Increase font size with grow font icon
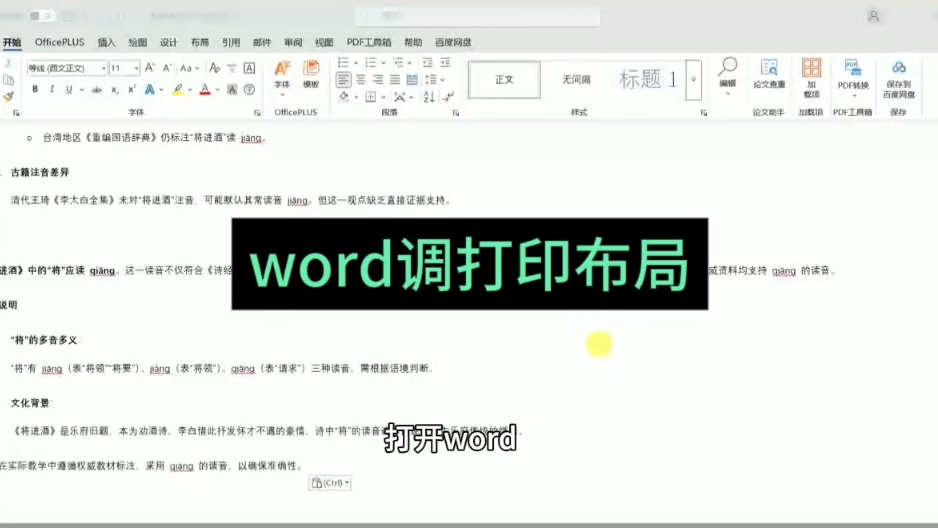 (150, 68)
